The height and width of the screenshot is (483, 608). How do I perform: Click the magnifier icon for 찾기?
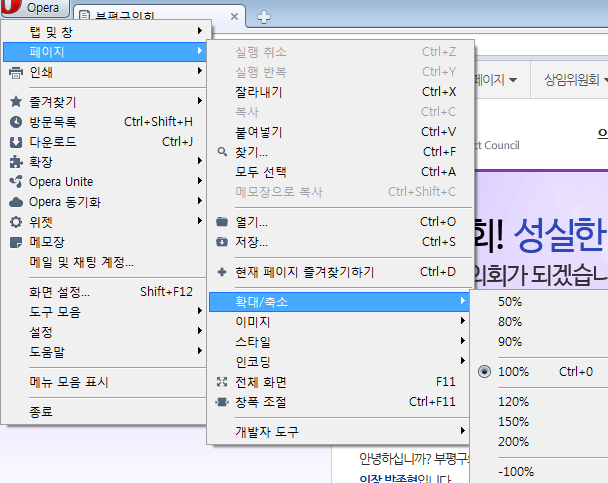222,152
